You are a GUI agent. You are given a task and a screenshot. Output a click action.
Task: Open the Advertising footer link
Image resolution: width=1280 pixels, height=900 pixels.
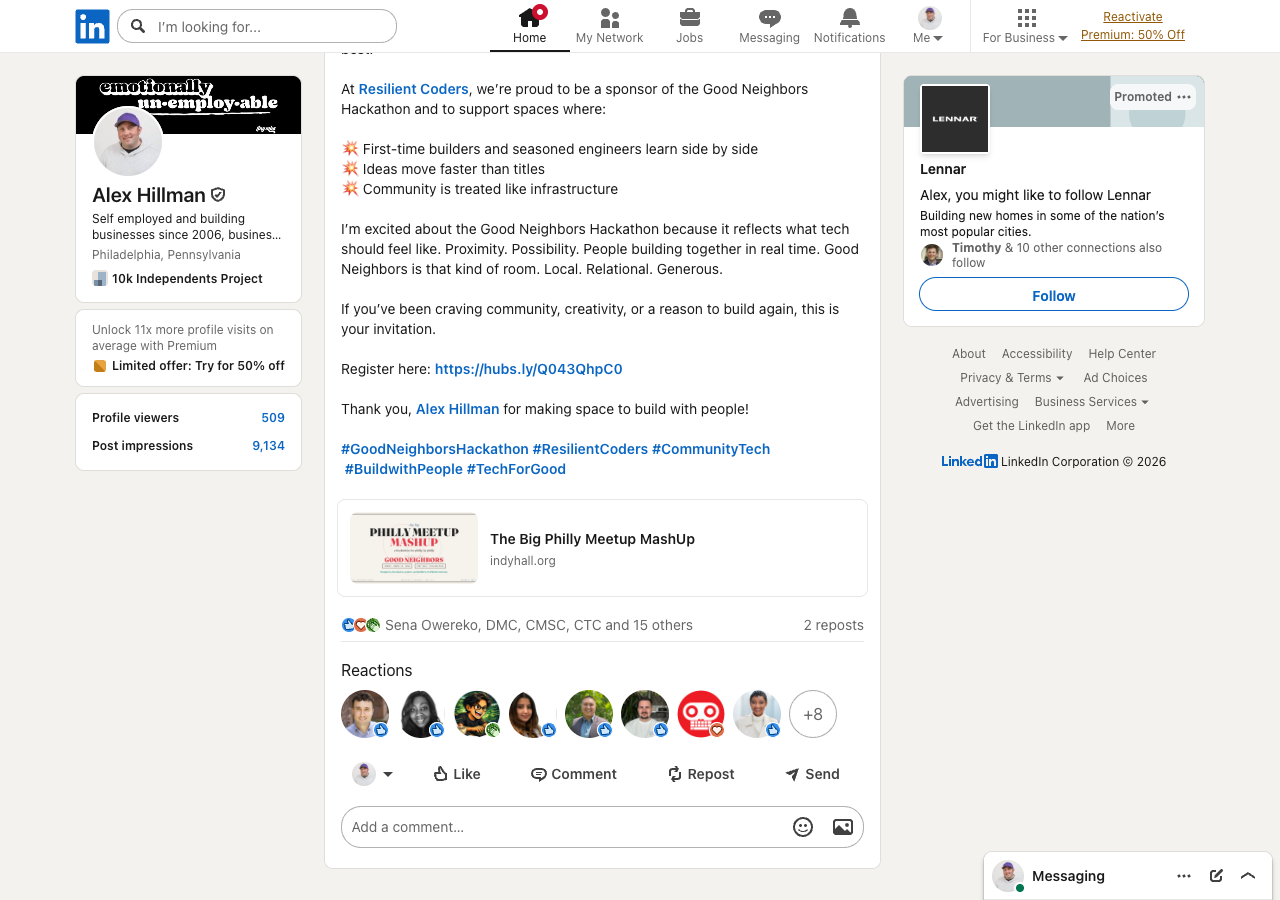coord(987,402)
